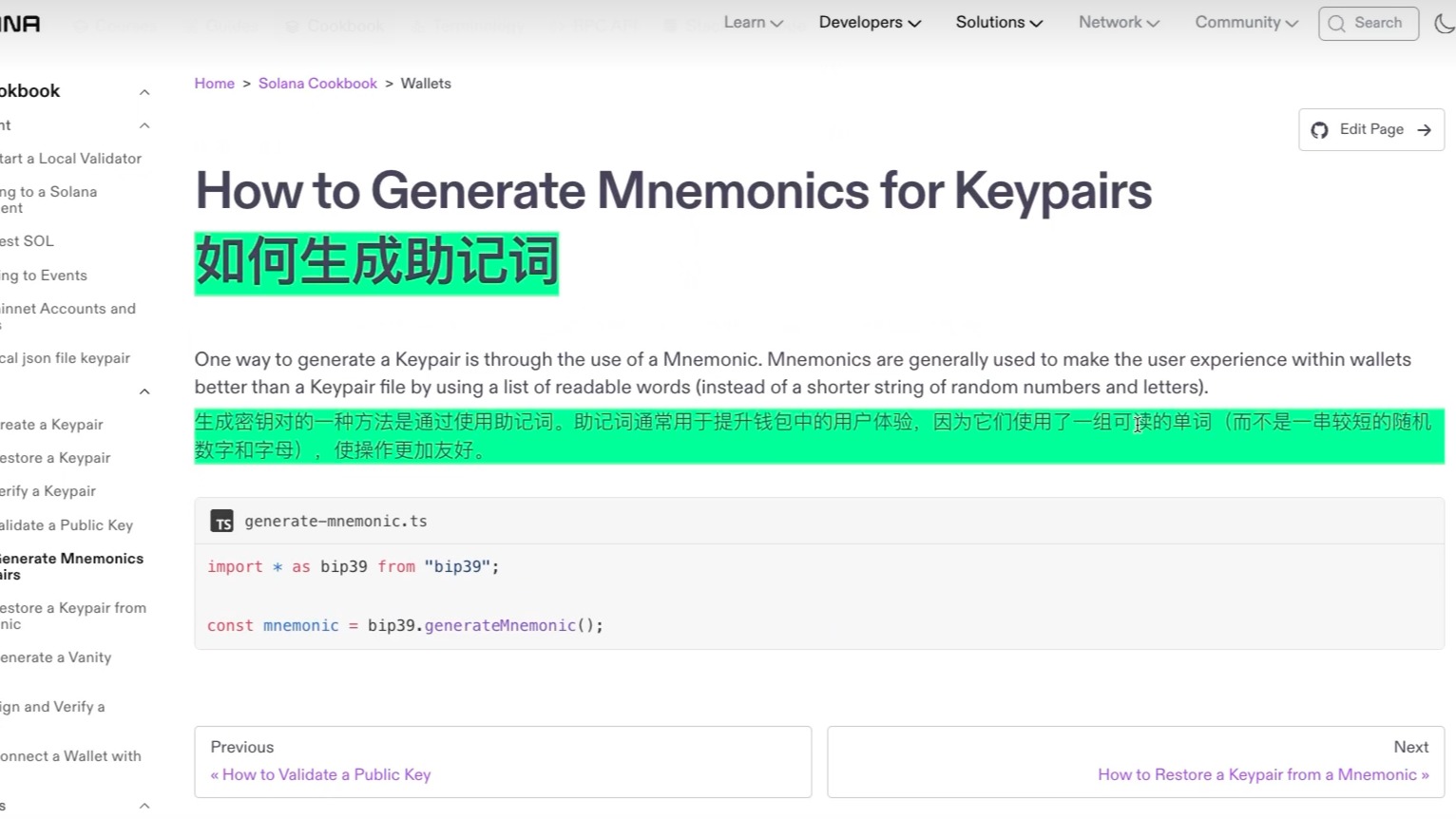The height and width of the screenshot is (819, 1456).
Task: Toggle dark mode with moon icon
Action: 1444,23
